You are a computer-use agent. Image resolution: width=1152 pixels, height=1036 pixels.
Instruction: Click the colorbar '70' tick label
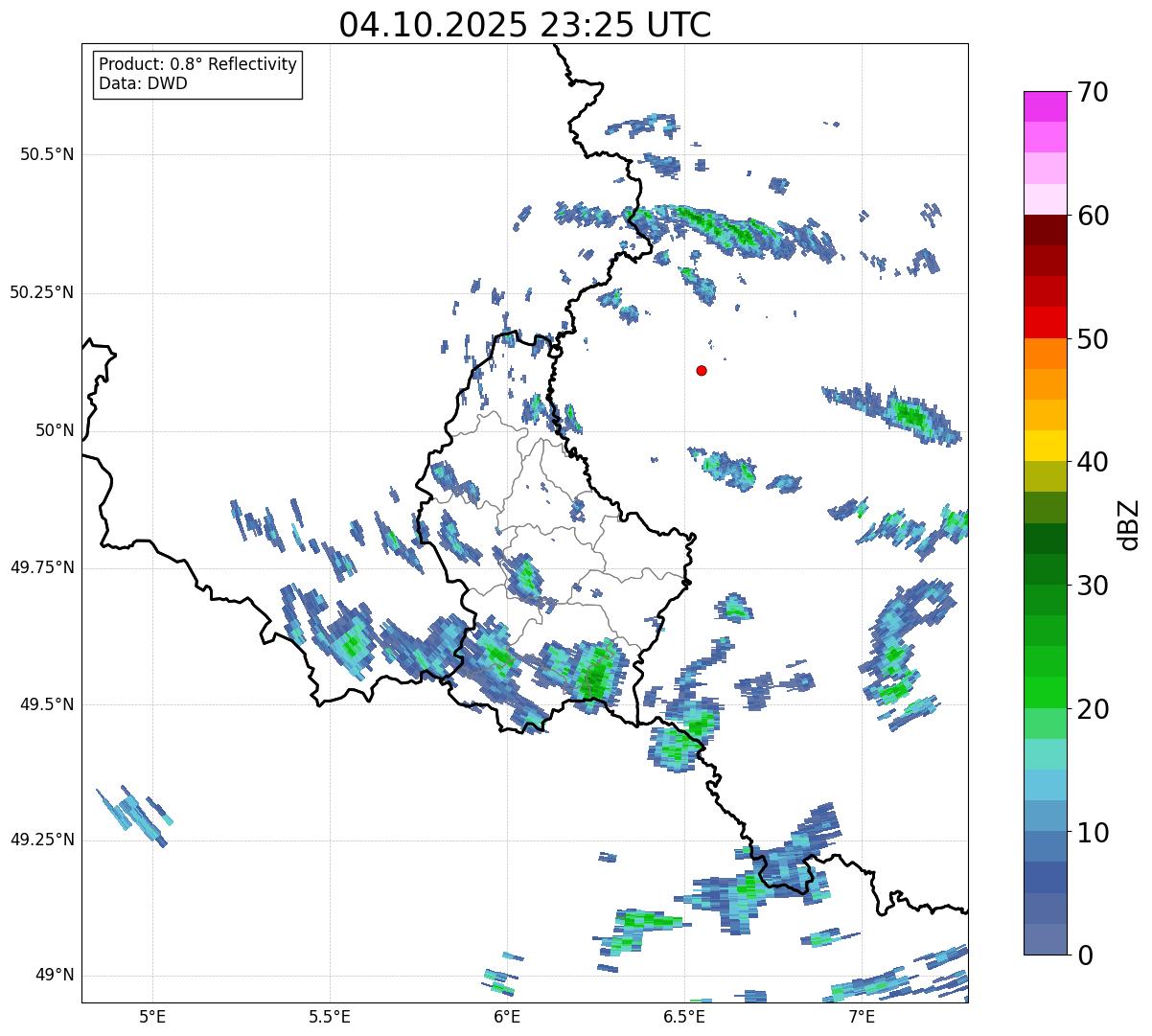[1093, 92]
